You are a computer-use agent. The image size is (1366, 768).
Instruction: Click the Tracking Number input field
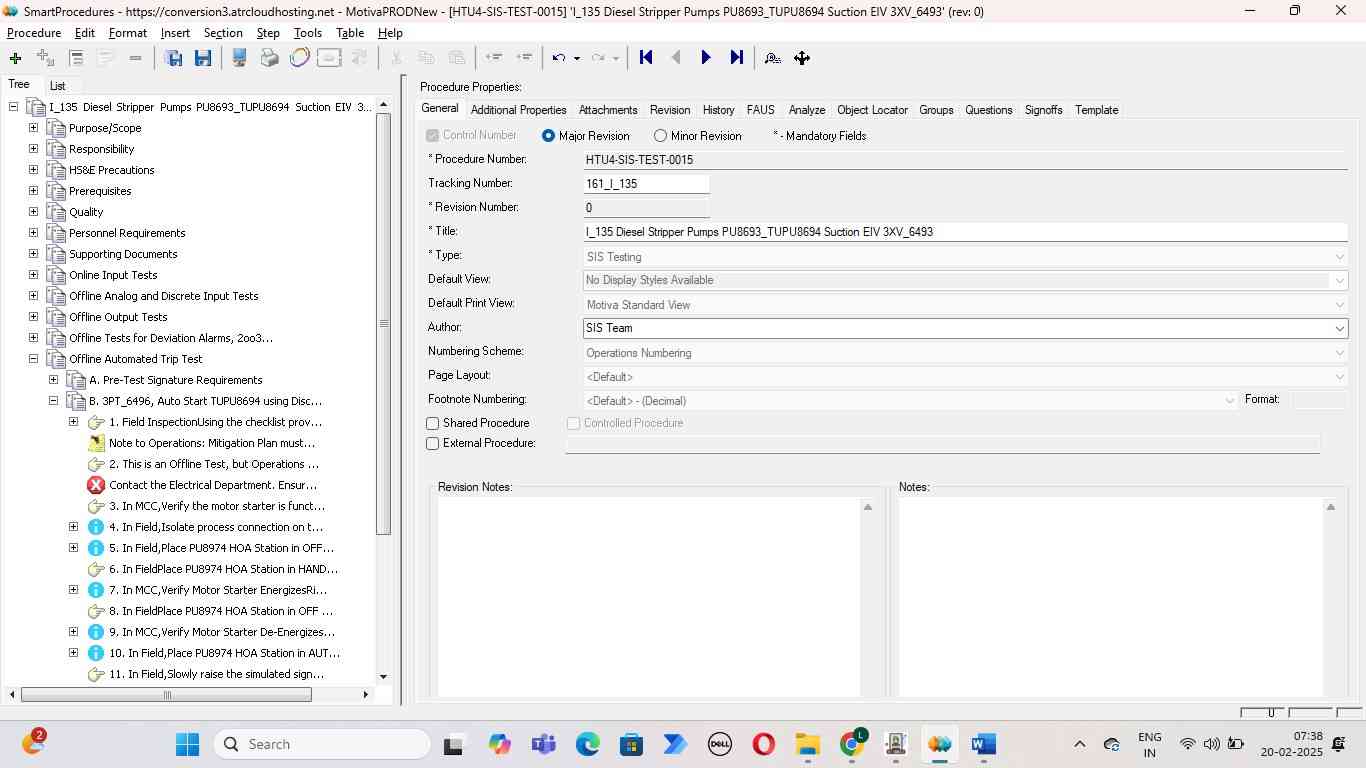click(646, 184)
